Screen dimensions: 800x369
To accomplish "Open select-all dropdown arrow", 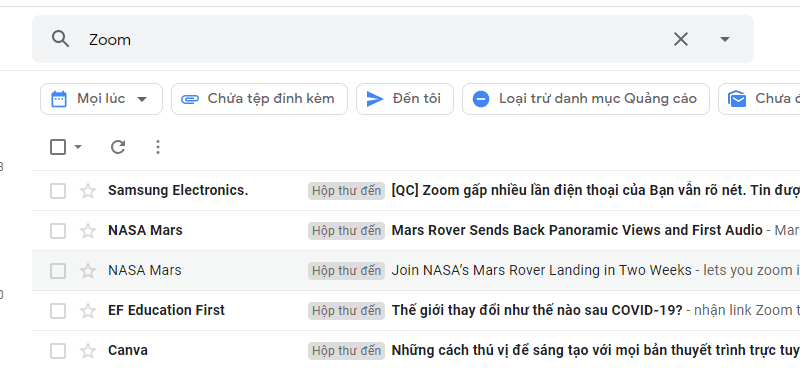I will pos(78,147).
